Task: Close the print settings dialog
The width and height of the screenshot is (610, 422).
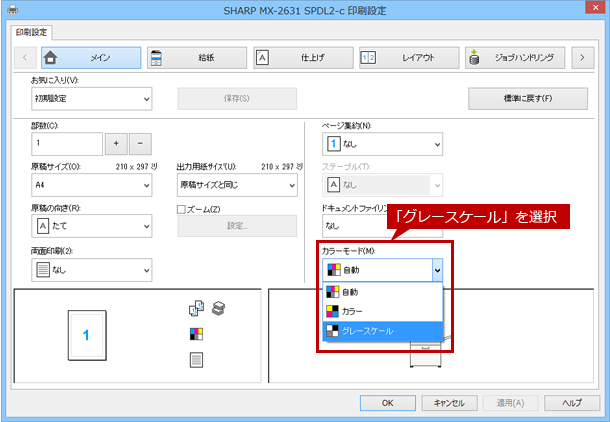Action: click(x=595, y=7)
